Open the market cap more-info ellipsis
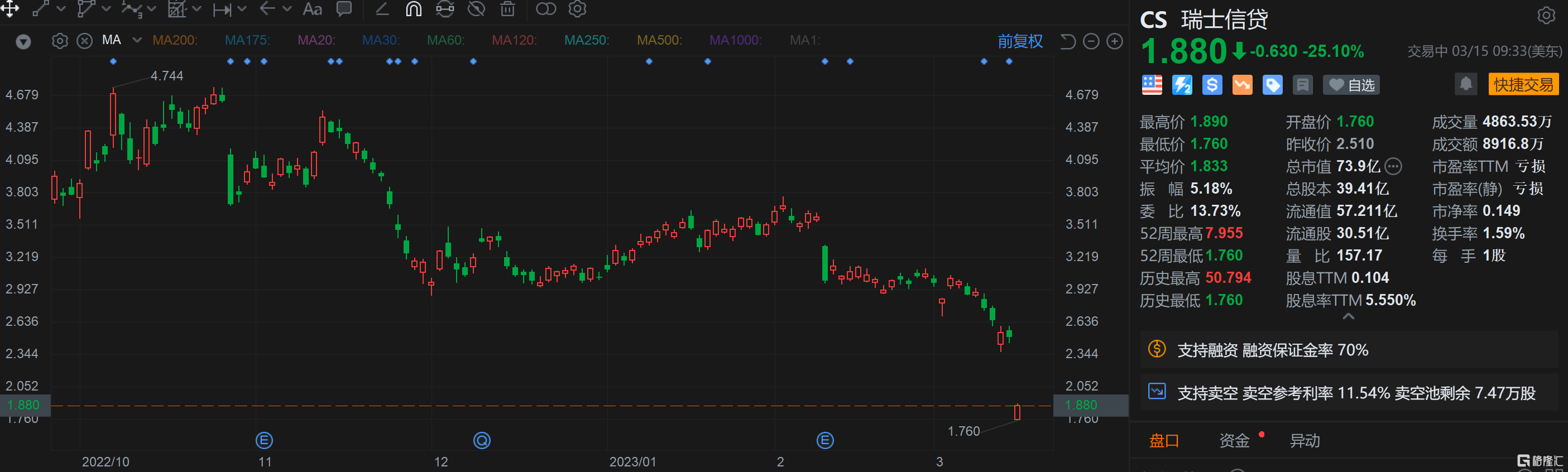The image size is (1568, 472). 1393,166
